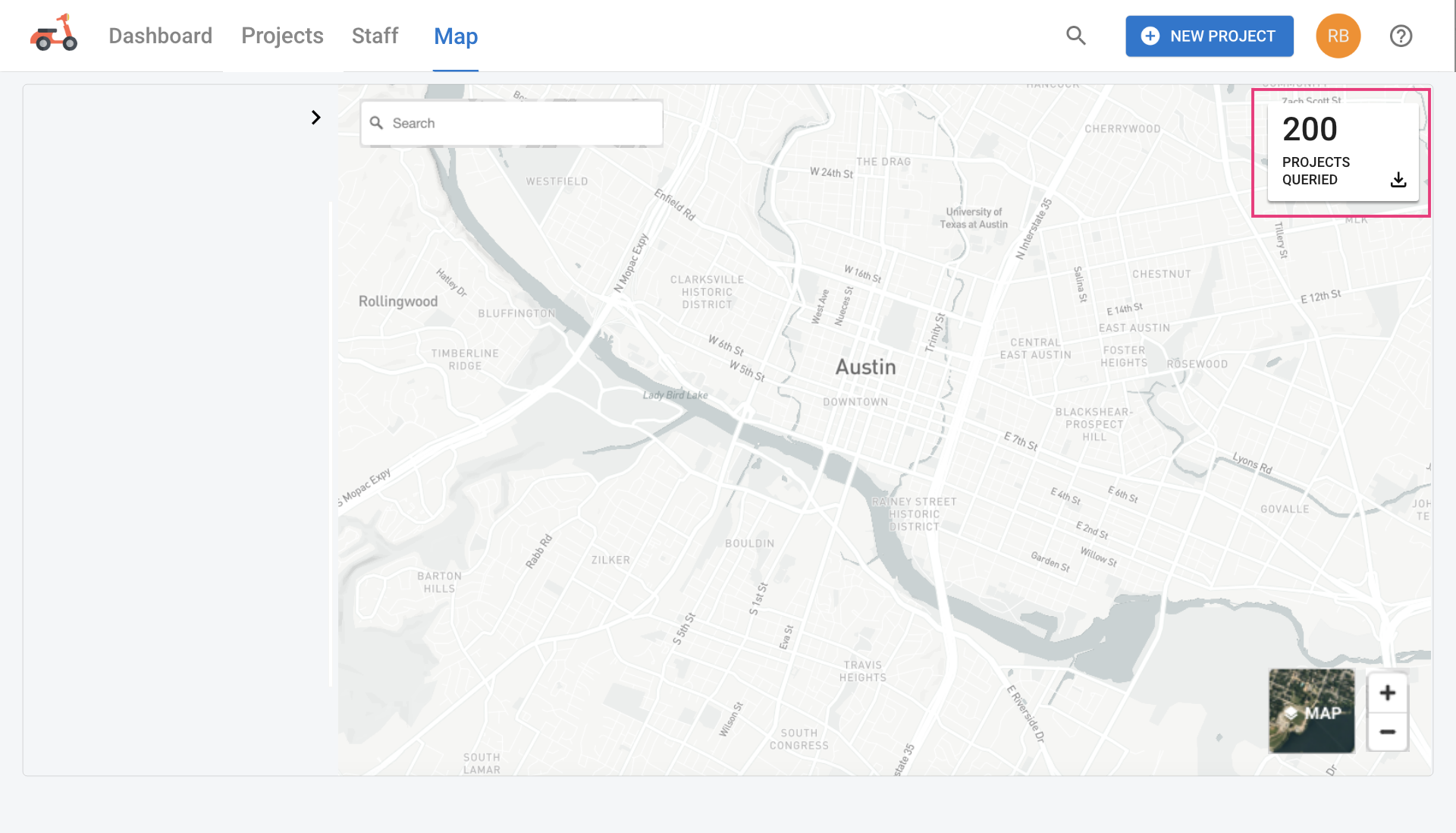The height and width of the screenshot is (833, 1456).
Task: Focus the map Search input field
Action: click(512, 123)
